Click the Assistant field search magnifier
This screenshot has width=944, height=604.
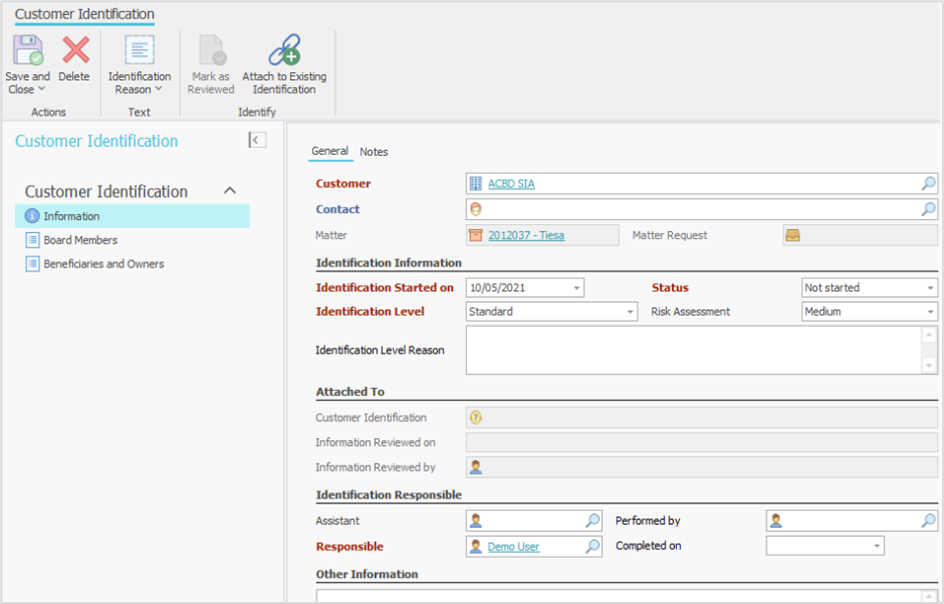(x=592, y=521)
